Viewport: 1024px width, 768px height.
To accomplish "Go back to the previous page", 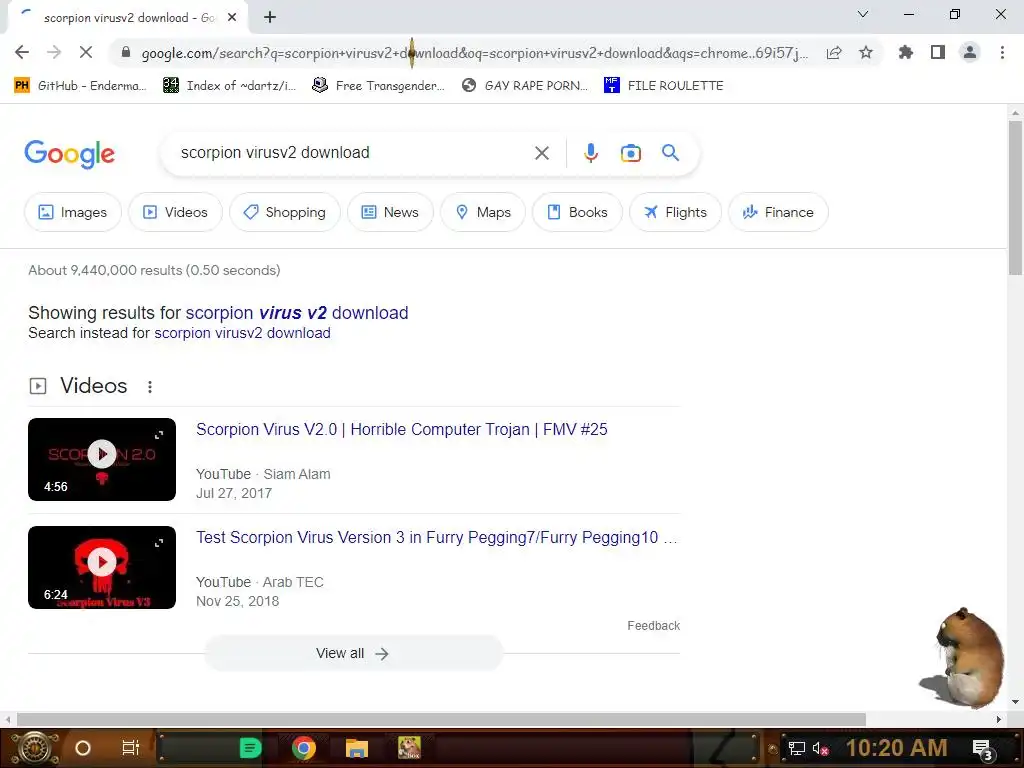I will [22, 52].
